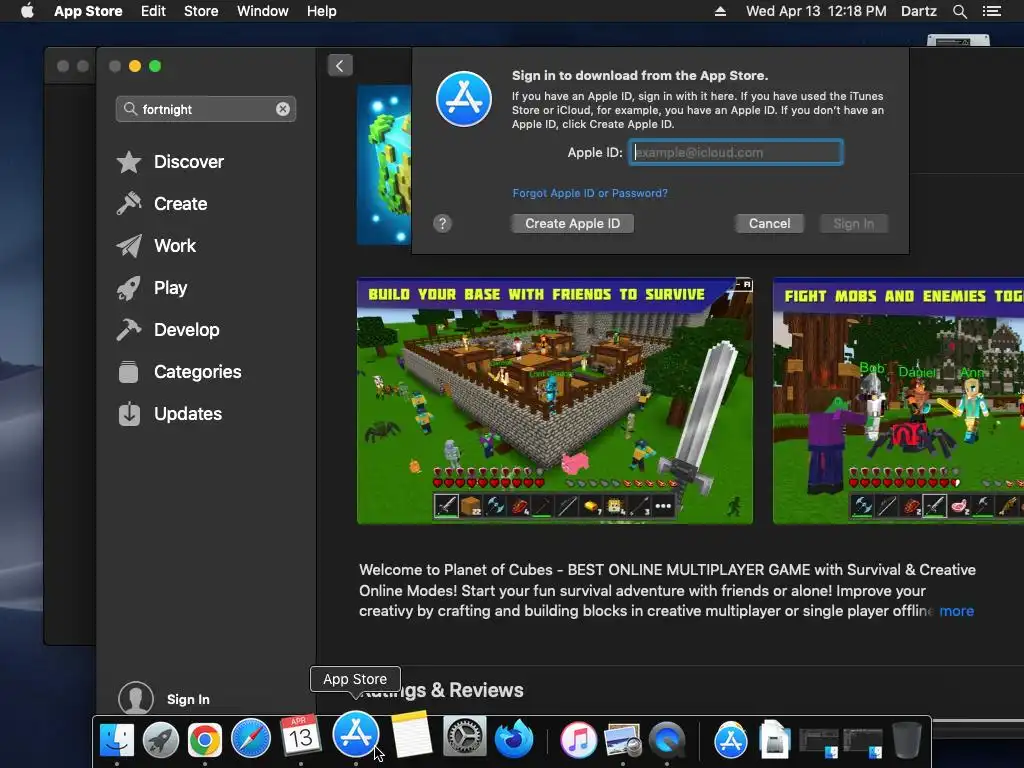Screen dimensions: 1024x768
Task: Click the Dartz user name in menu bar
Action: point(918,11)
